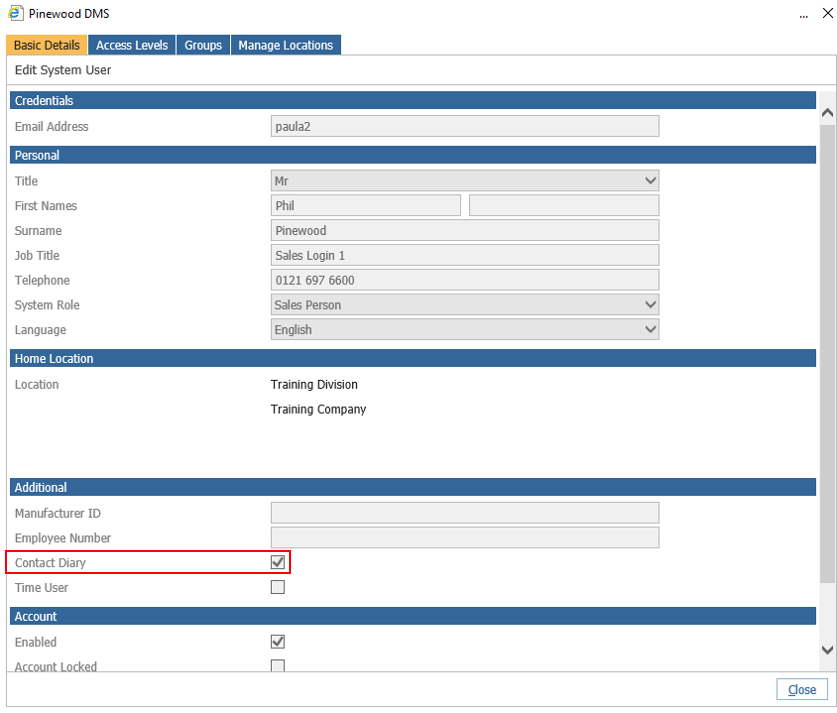This screenshot has width=837, height=713.
Task: Click the Pinewood DMS app icon in title bar
Action: pos(16,14)
